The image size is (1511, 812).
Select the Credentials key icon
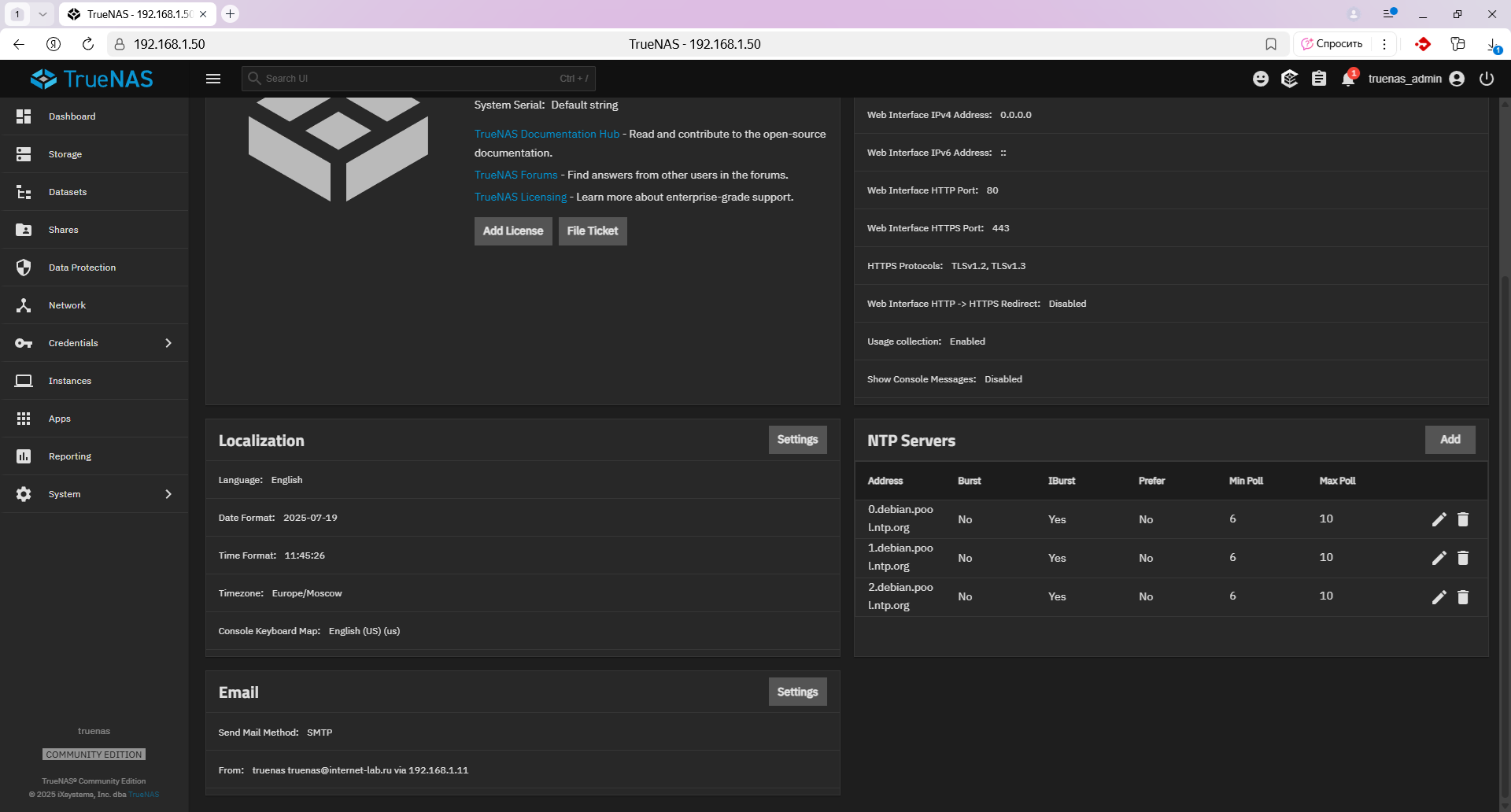[x=24, y=343]
